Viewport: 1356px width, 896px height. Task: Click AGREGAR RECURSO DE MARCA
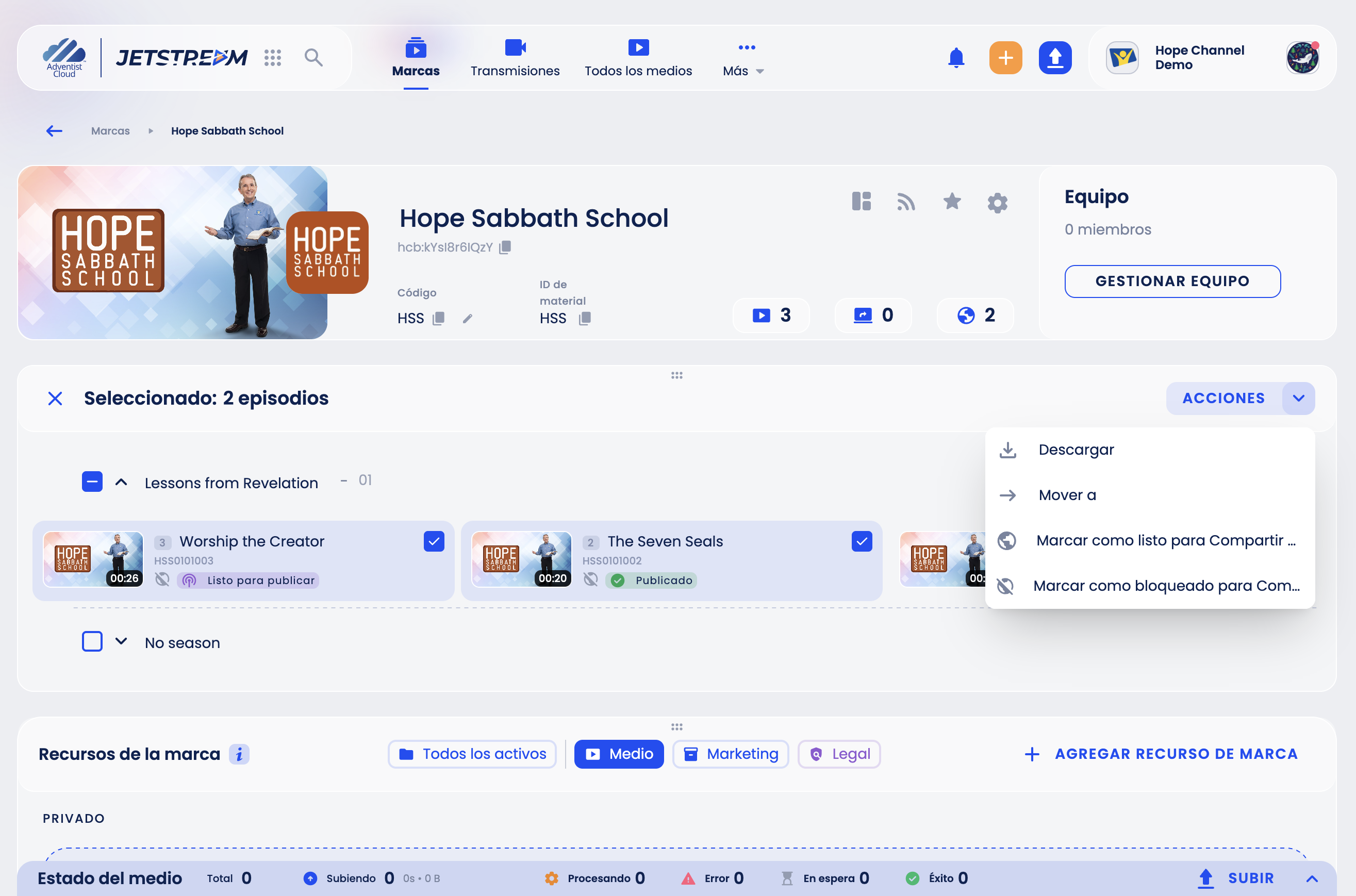pos(1161,754)
